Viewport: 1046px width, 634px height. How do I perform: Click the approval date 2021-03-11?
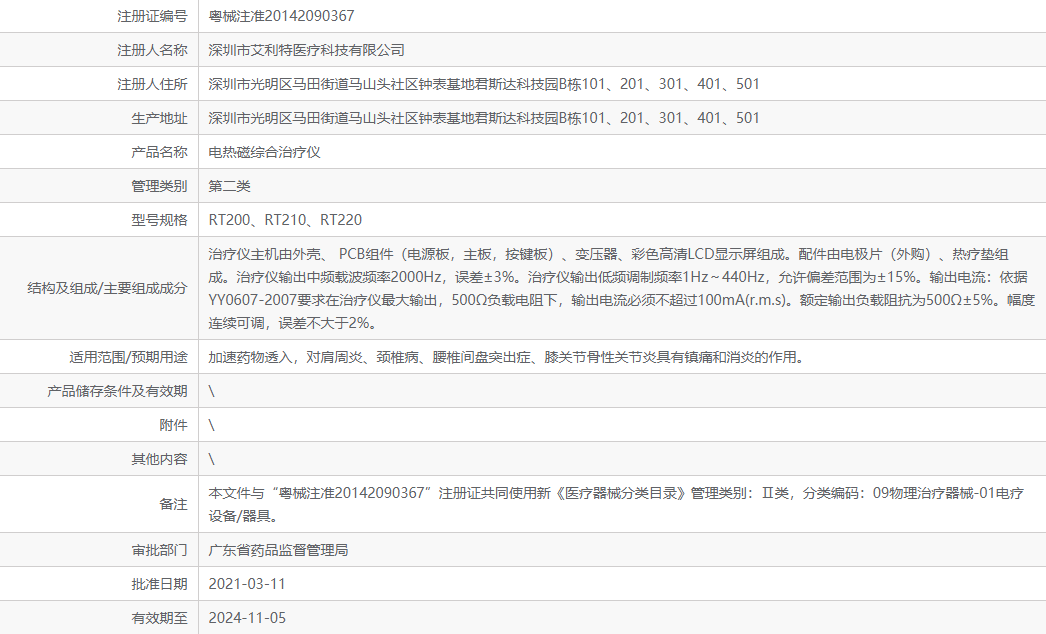click(x=247, y=583)
